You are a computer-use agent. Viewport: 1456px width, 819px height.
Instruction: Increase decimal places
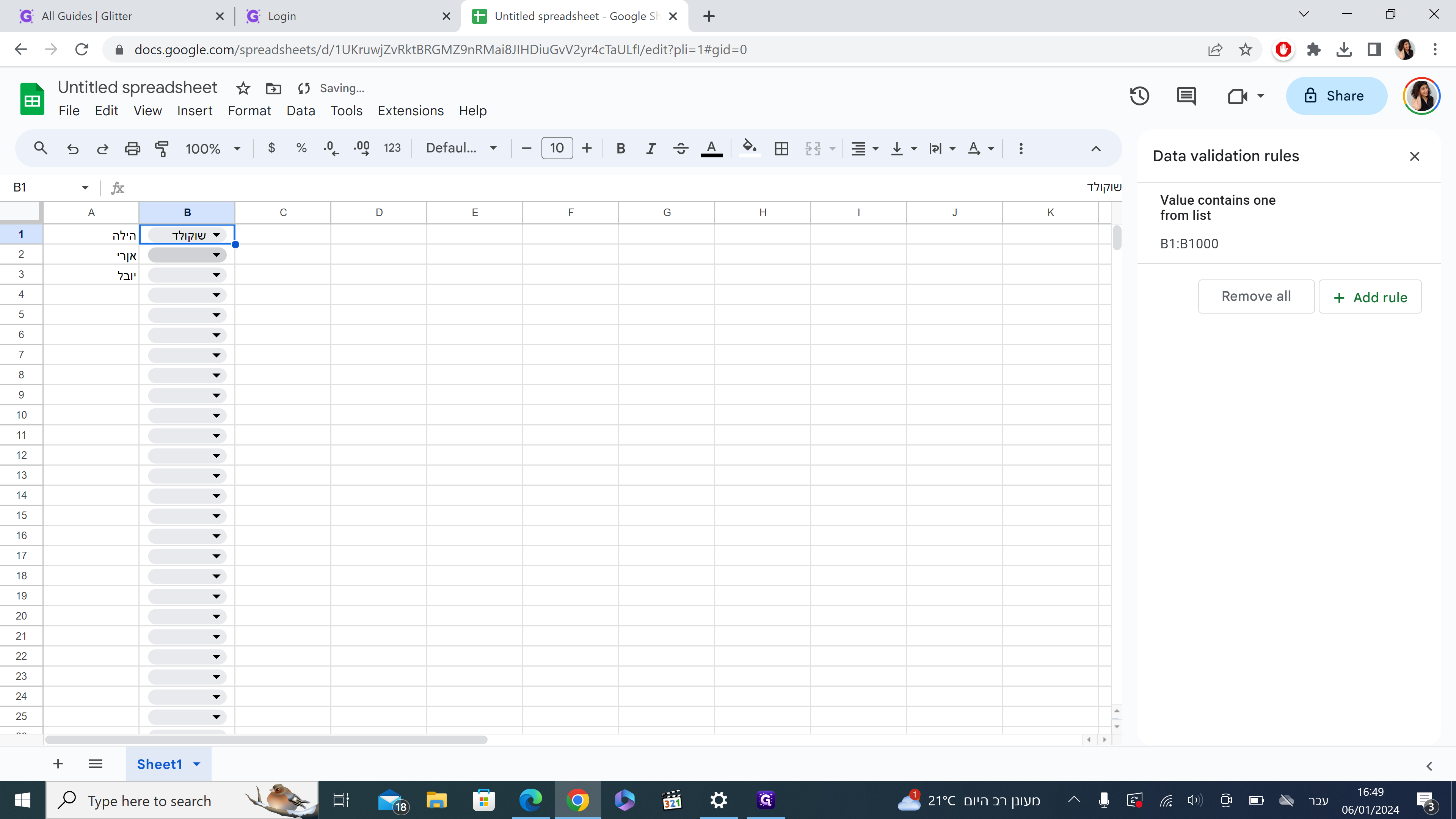click(x=362, y=148)
